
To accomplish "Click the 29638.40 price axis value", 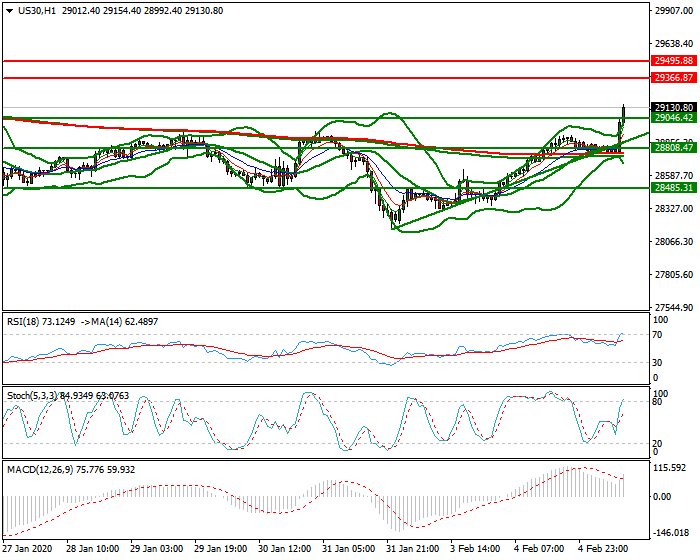I will pyautogui.click(x=674, y=44).
